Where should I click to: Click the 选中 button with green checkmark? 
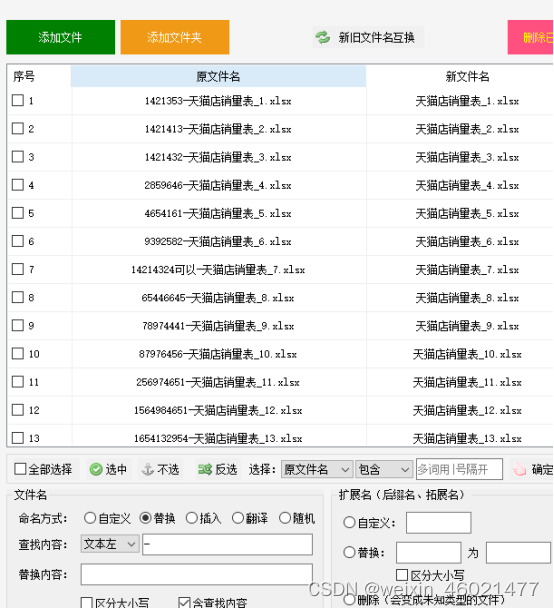pyautogui.click(x=109, y=470)
